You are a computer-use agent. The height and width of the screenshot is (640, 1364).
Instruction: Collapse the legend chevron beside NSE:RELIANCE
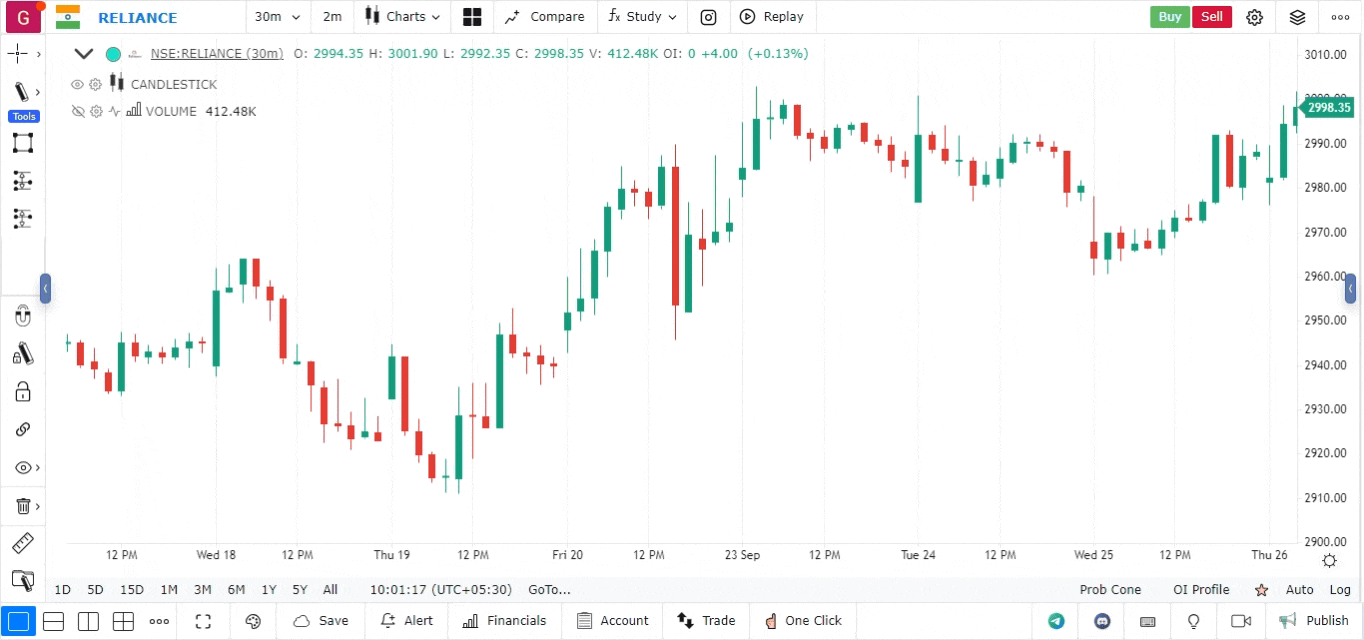tap(84, 54)
